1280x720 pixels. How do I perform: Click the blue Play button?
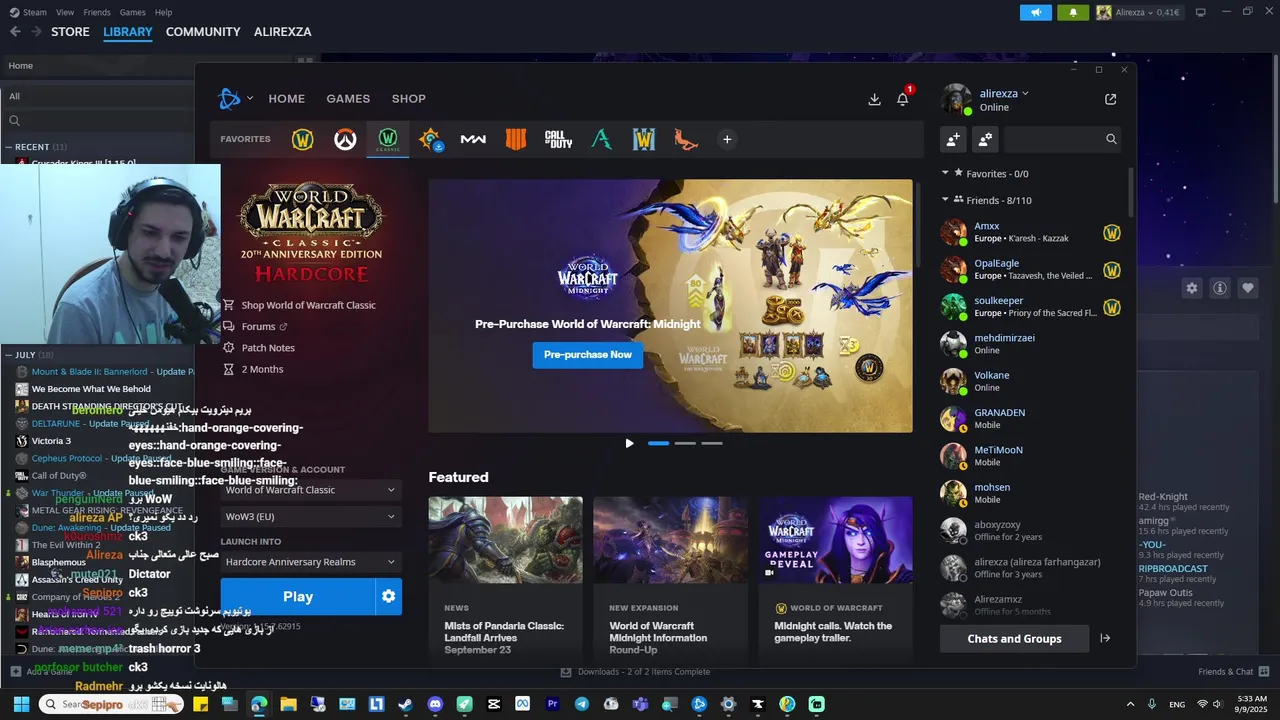click(297, 596)
